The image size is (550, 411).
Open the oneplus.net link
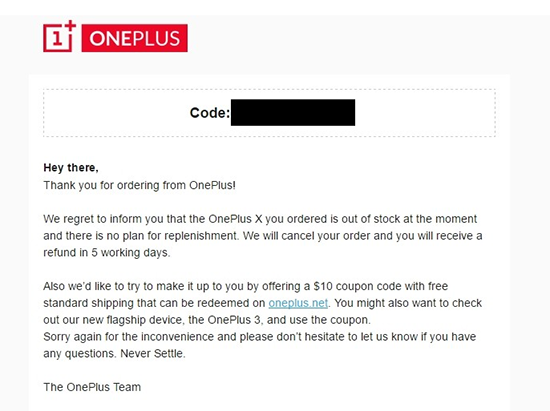[298, 303]
